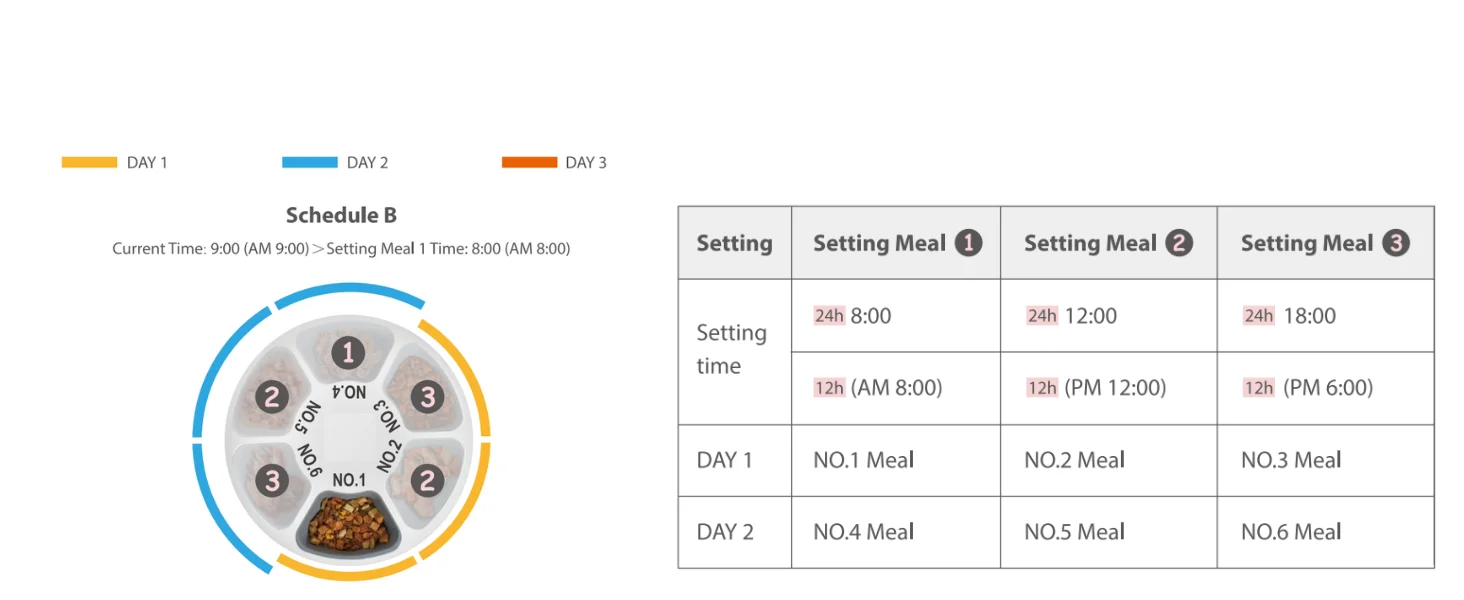The width and height of the screenshot is (1464, 600).
Task: Click the circled 1 in NO.4 tray compartment
Action: (x=348, y=352)
